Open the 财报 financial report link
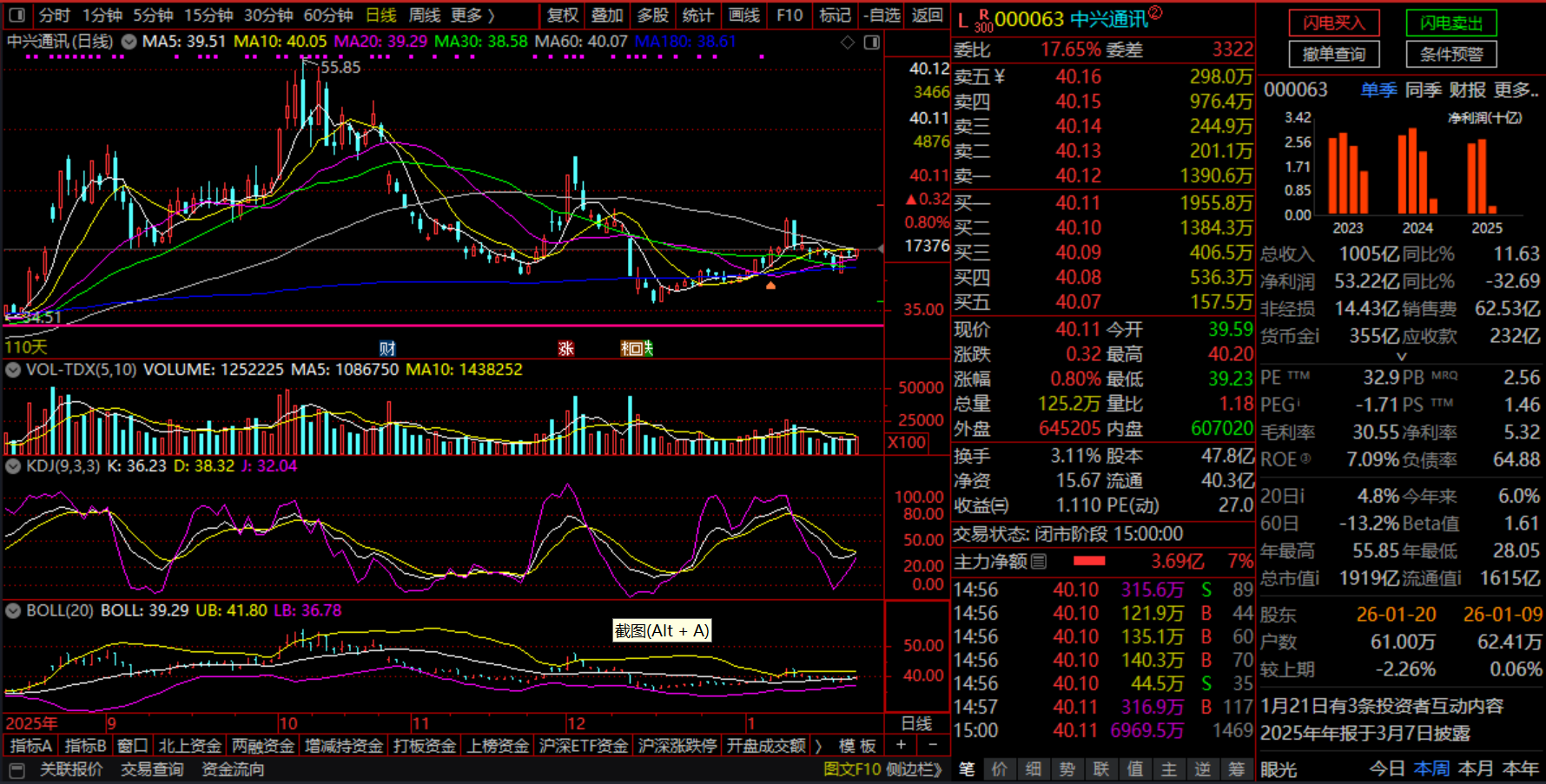Image resolution: width=1546 pixels, height=784 pixels. click(x=1468, y=90)
